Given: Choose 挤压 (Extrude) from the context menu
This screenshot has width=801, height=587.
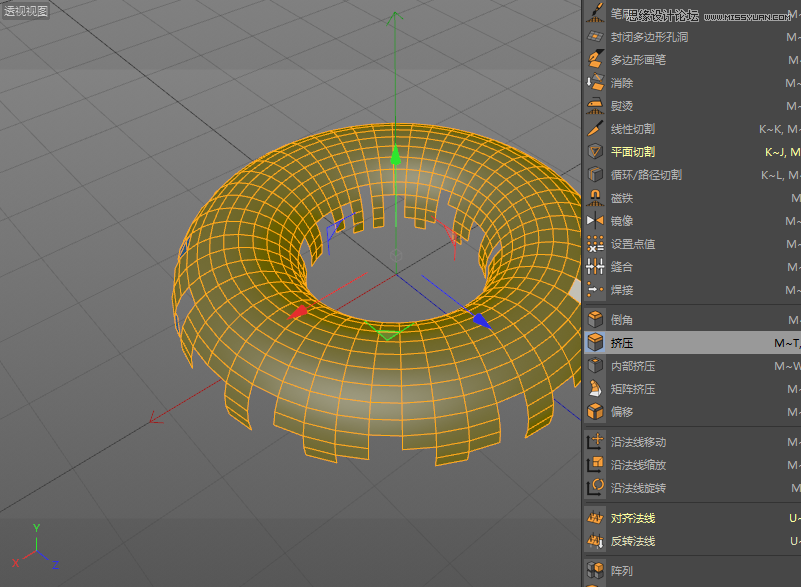Looking at the screenshot, I should (x=623, y=343).
